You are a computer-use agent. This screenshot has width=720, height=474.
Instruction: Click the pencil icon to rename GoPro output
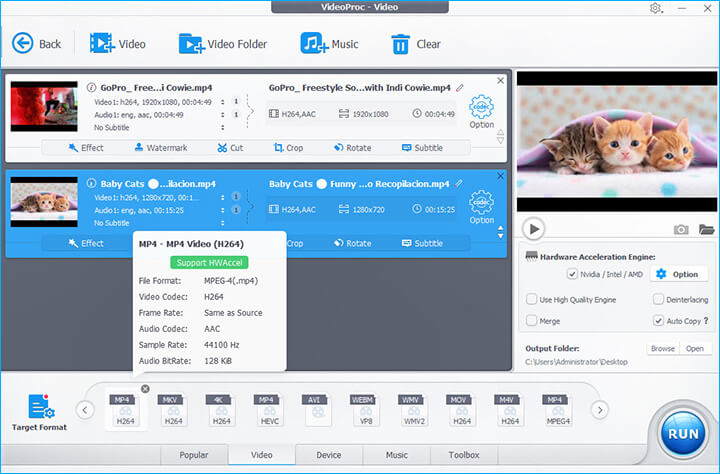pyautogui.click(x=459, y=88)
